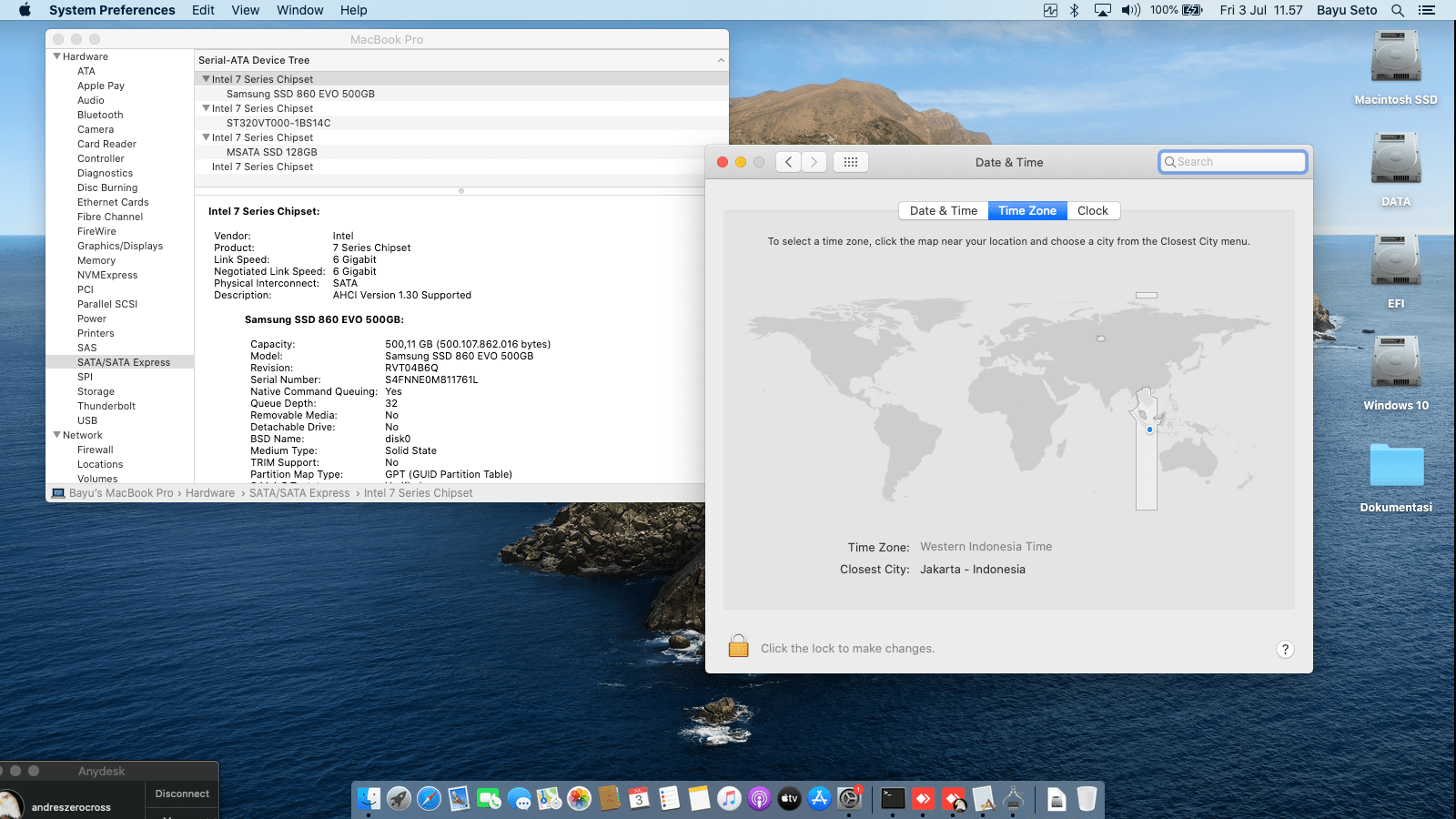
Task: Open the Edit menu
Action: (x=203, y=10)
